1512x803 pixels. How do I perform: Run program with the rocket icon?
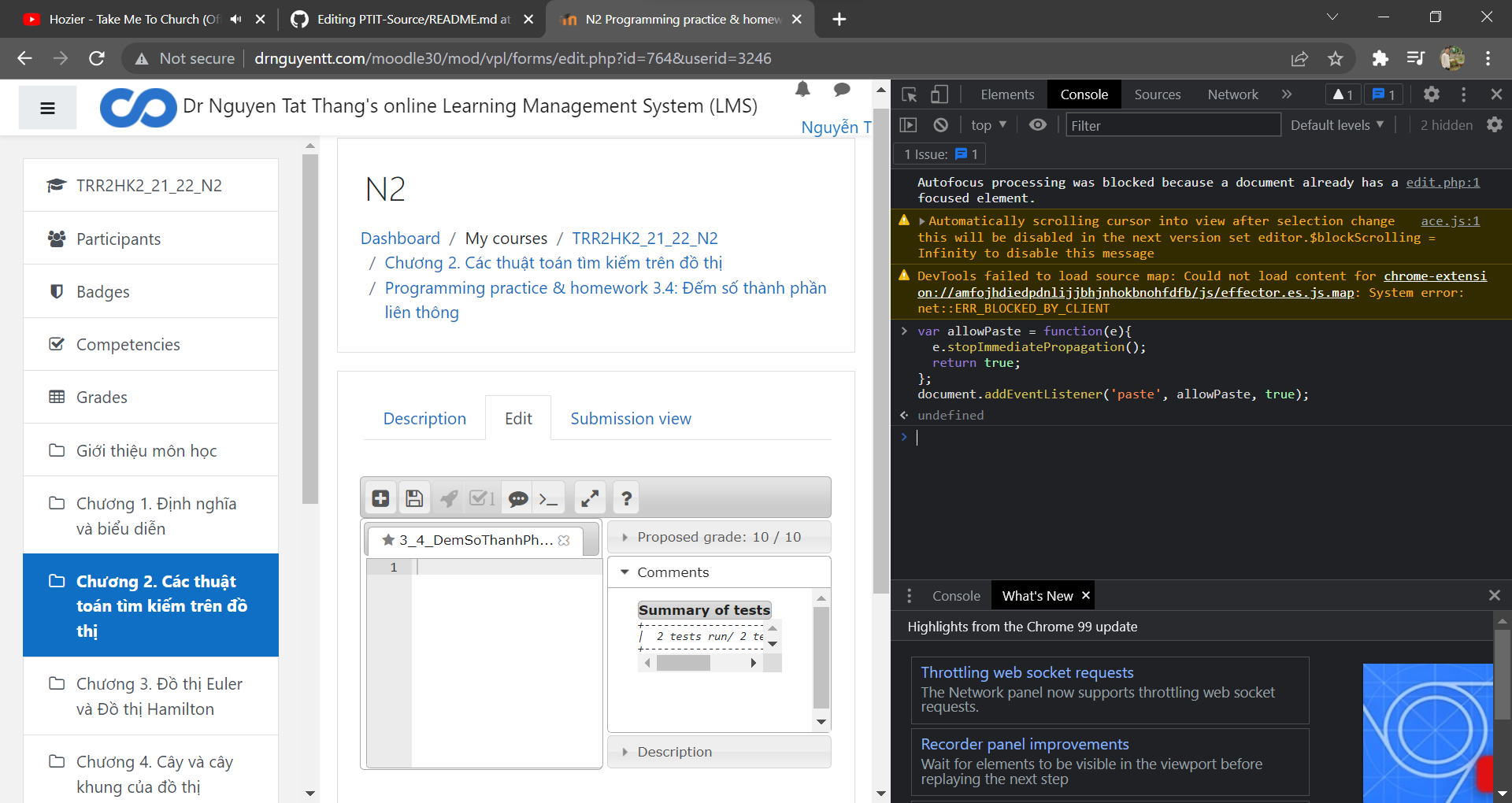click(x=449, y=498)
